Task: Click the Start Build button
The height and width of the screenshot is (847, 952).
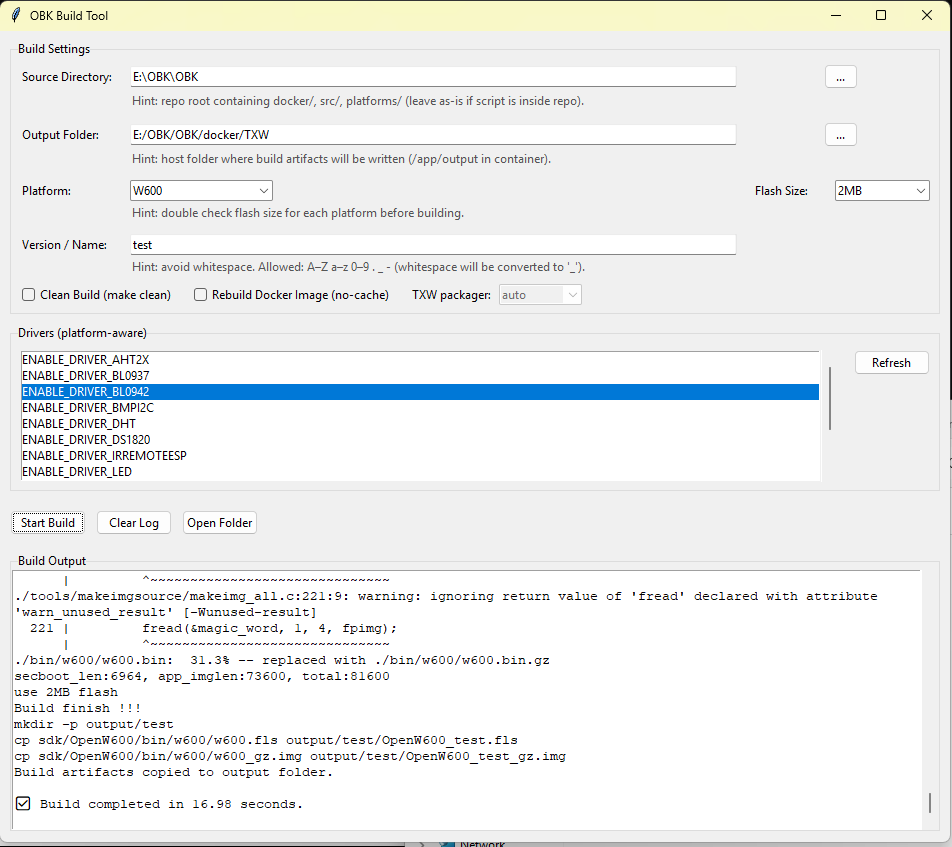Action: [x=48, y=523]
